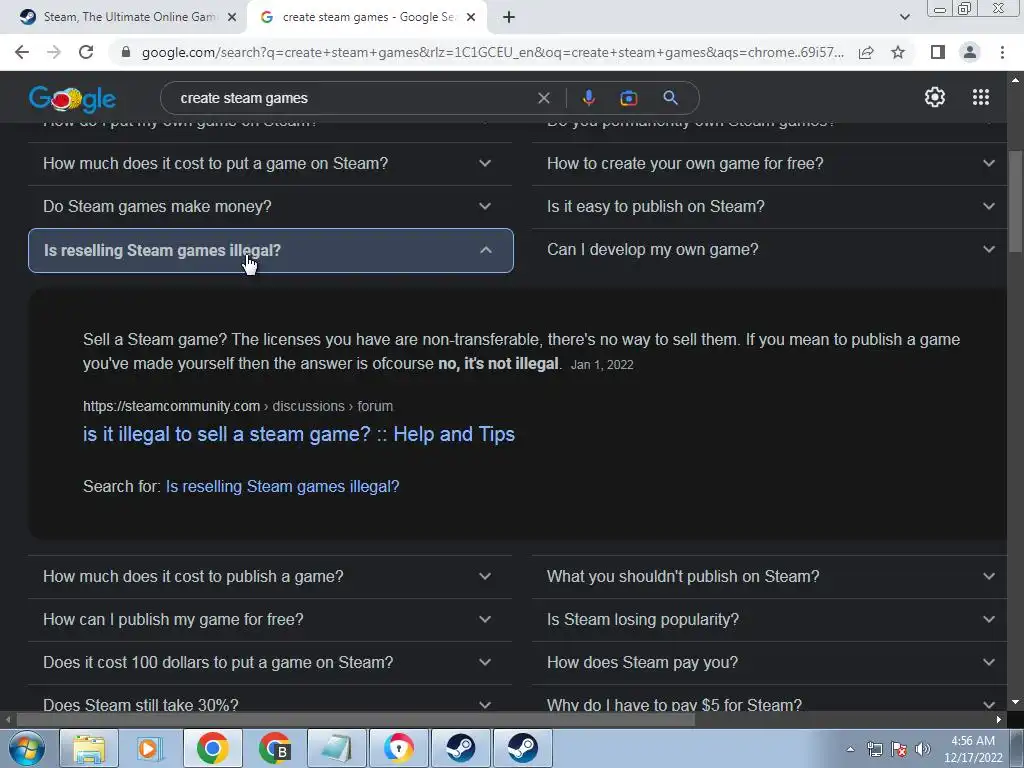Open the steamcommunity.com URL breadcrumb

point(238,406)
